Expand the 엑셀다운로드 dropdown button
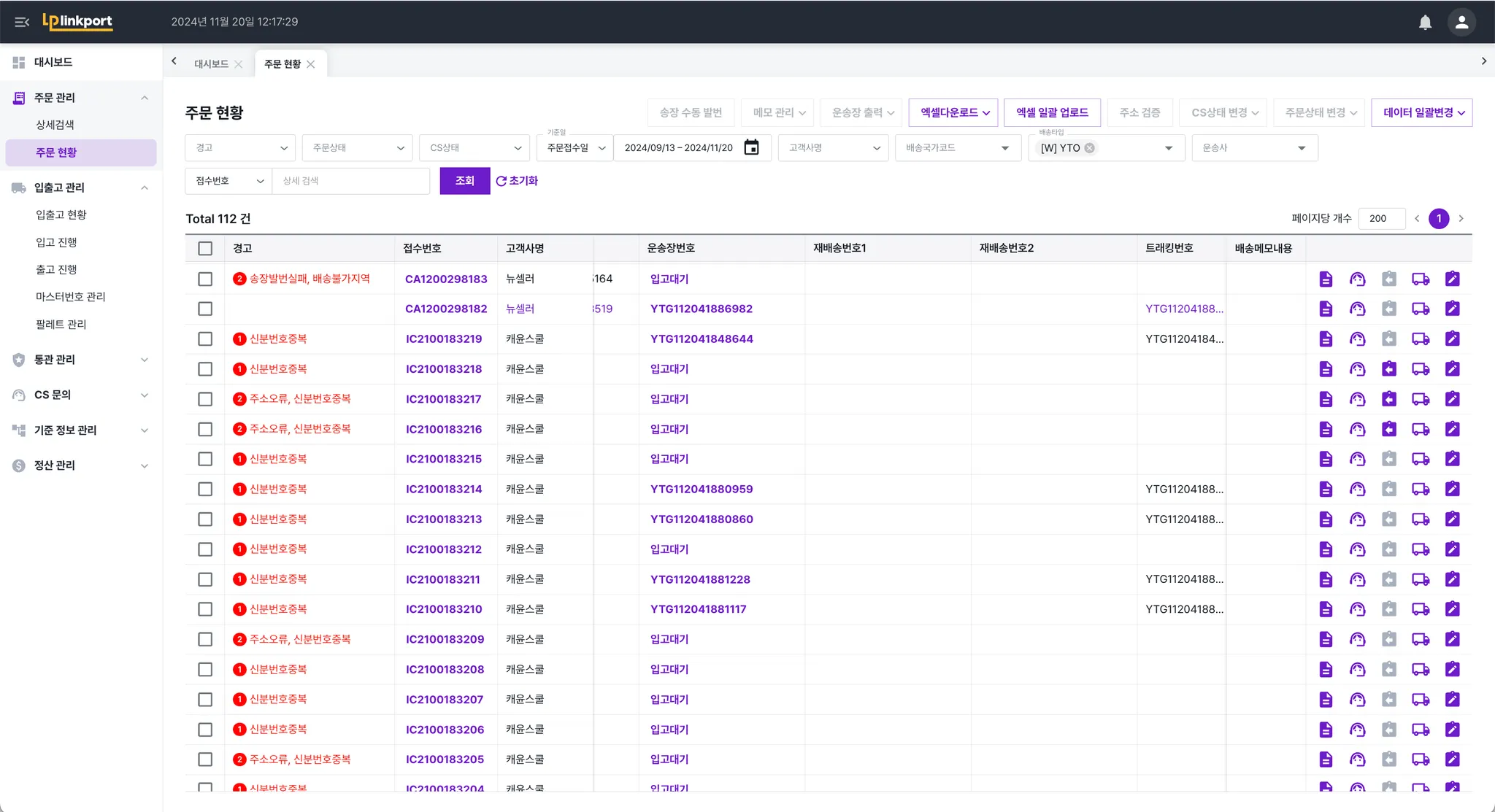The height and width of the screenshot is (812, 1495). (x=953, y=112)
